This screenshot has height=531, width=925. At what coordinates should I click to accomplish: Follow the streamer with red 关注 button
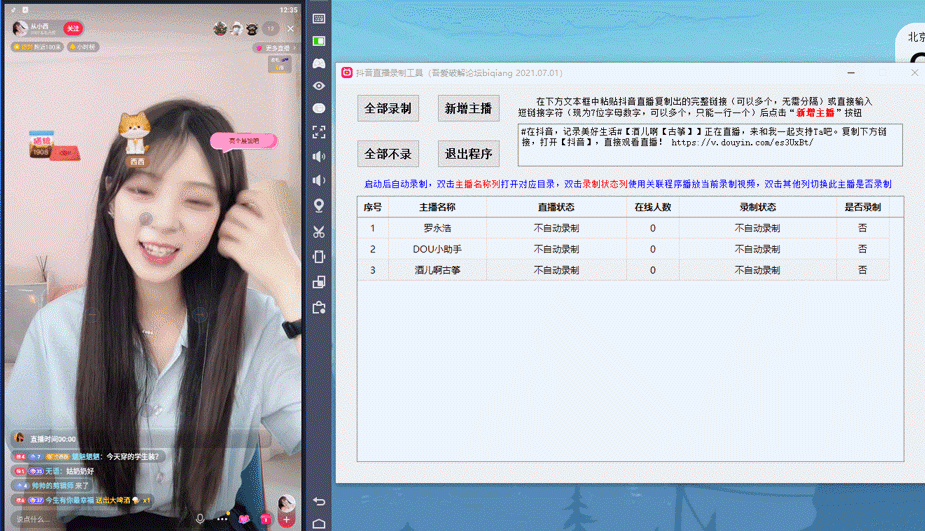click(x=73, y=28)
